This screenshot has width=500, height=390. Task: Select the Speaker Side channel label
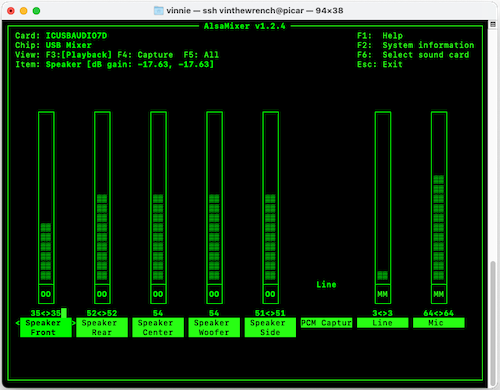270,327
